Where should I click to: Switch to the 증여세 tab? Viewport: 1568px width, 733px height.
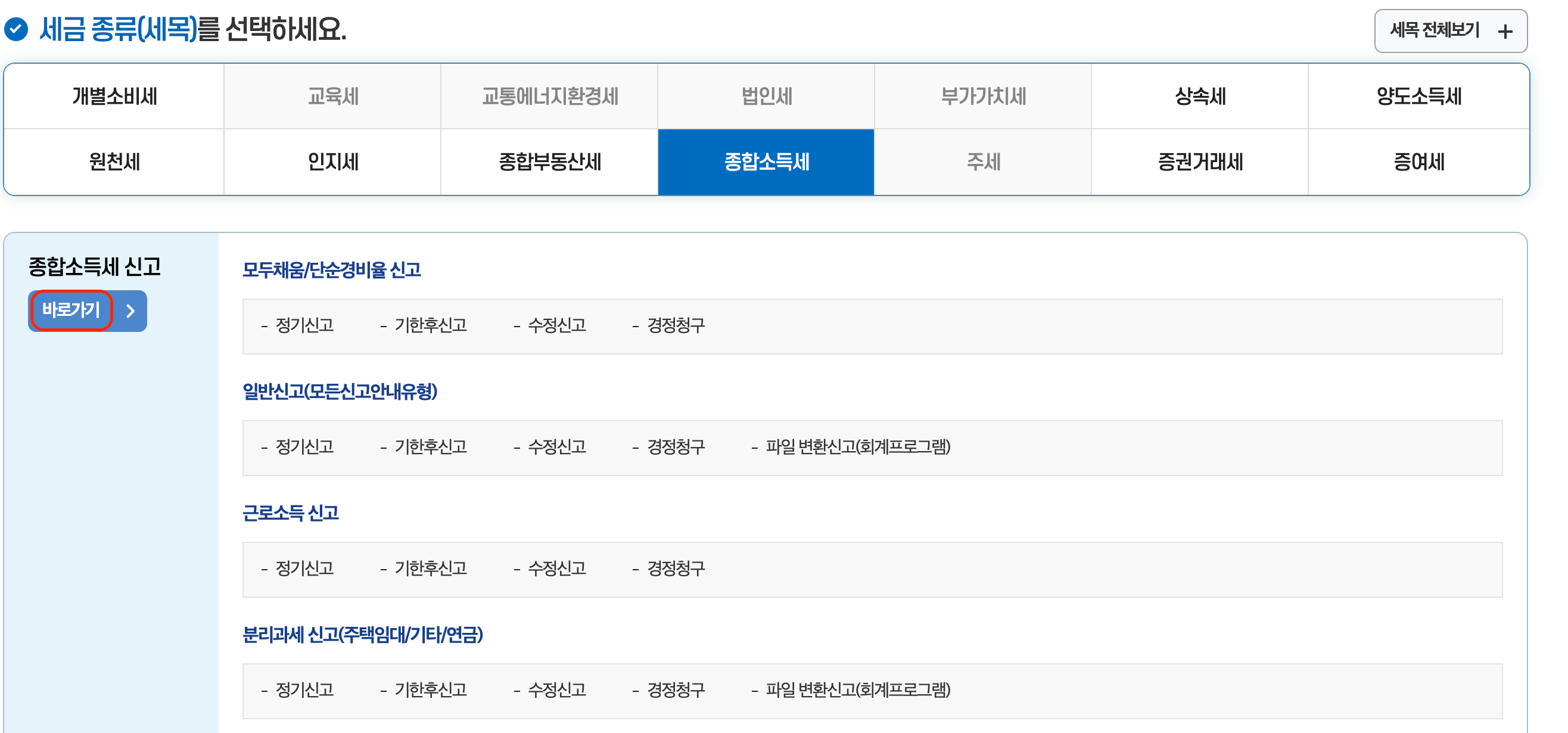click(1418, 162)
